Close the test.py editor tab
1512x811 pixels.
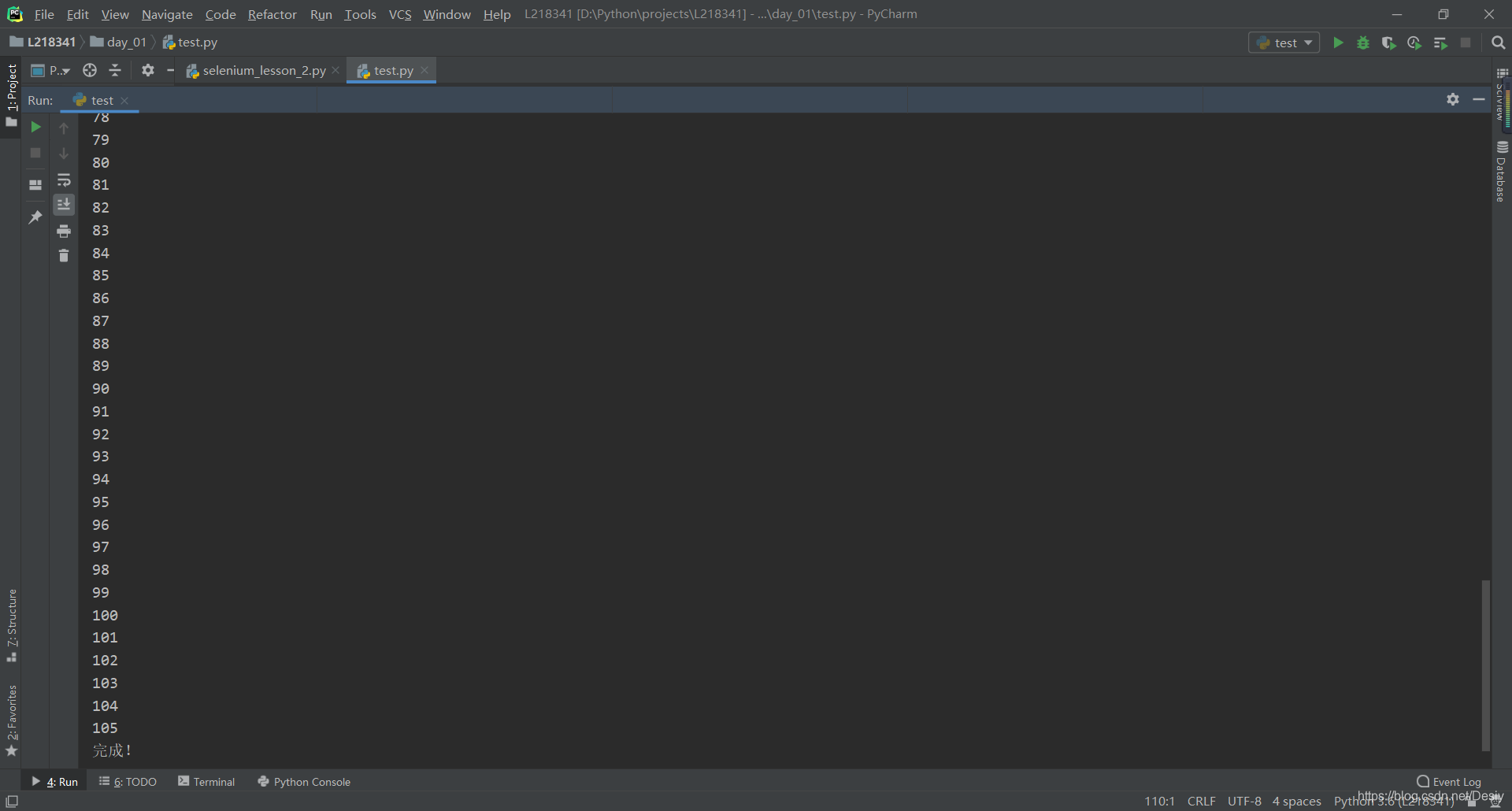click(x=424, y=70)
